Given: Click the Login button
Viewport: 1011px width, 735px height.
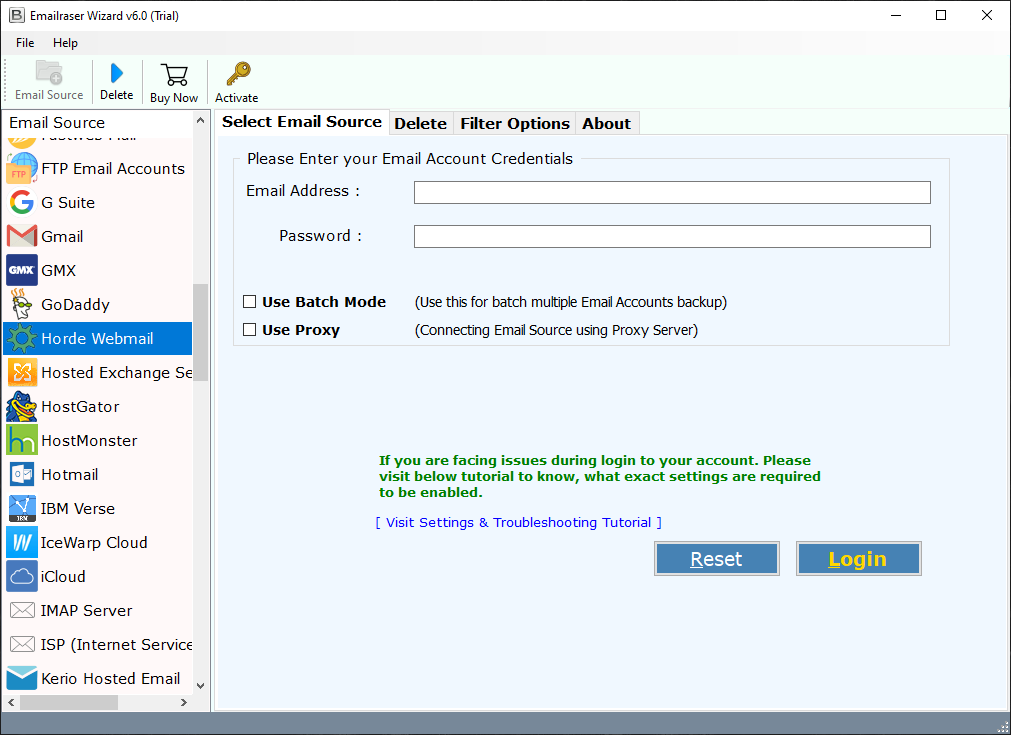Looking at the screenshot, I should coord(858,558).
